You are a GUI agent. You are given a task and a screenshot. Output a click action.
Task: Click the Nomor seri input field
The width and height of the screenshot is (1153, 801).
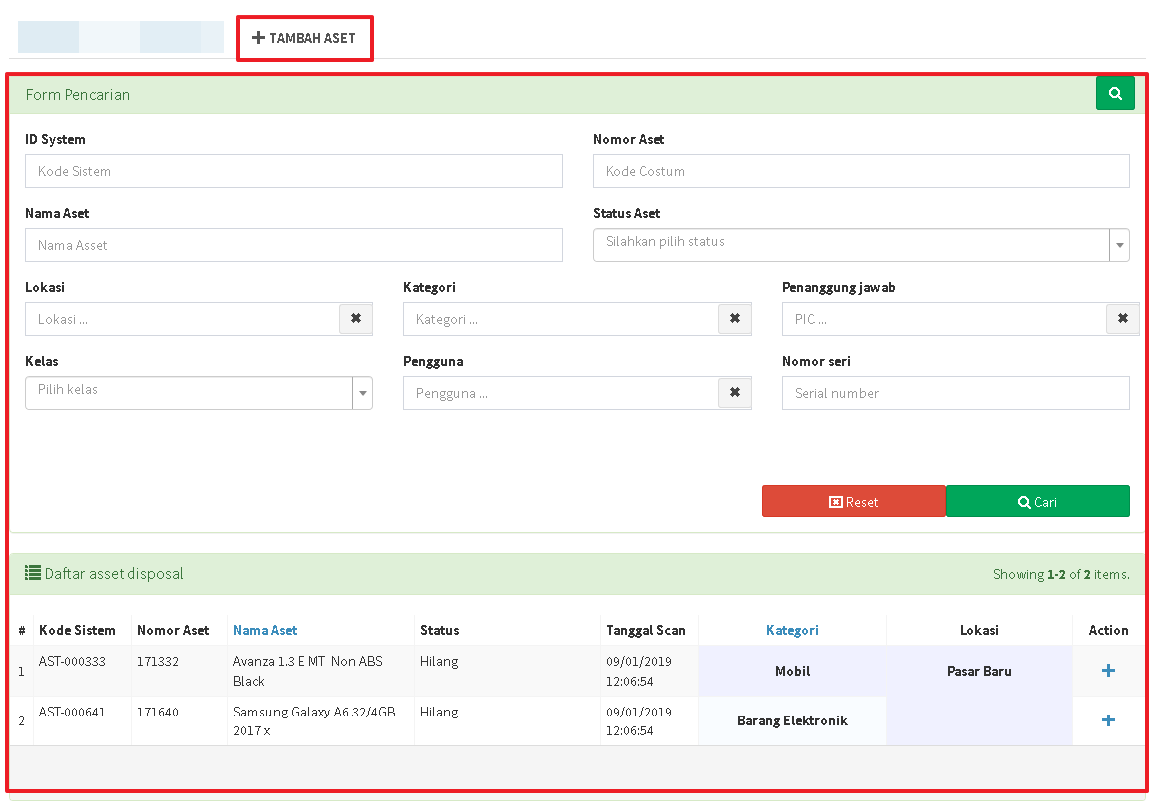tap(955, 393)
